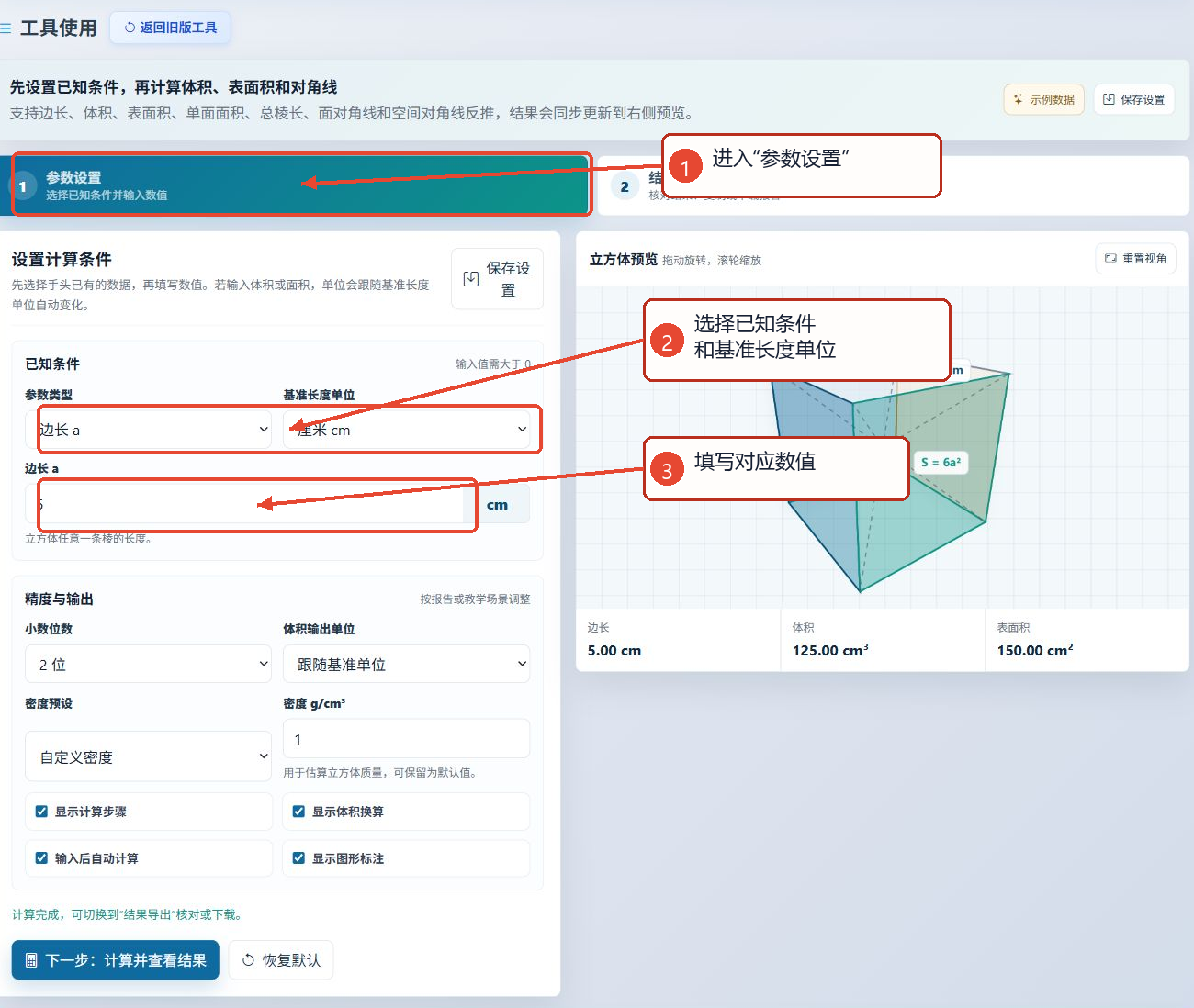Toggle the 显示图形标注 checkbox

[x=298, y=858]
